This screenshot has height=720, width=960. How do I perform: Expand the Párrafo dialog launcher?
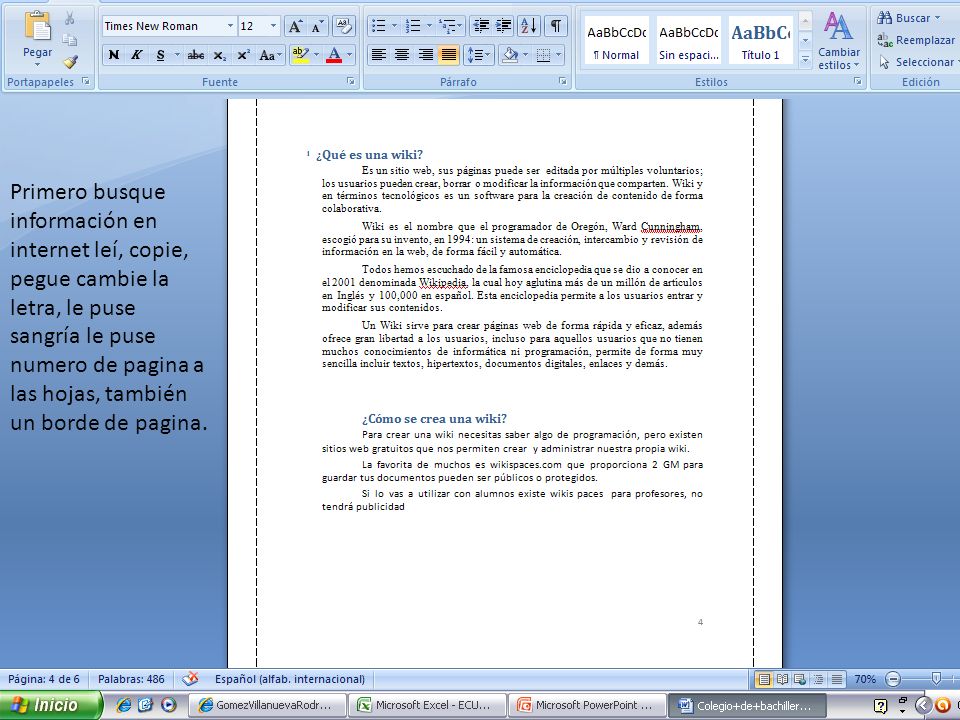coord(562,81)
